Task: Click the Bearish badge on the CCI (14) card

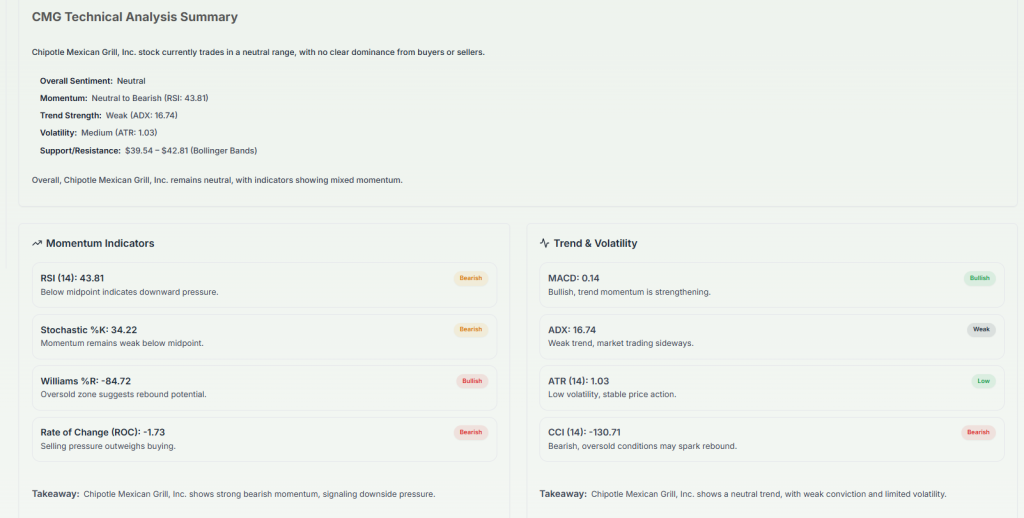Action: pos(978,432)
